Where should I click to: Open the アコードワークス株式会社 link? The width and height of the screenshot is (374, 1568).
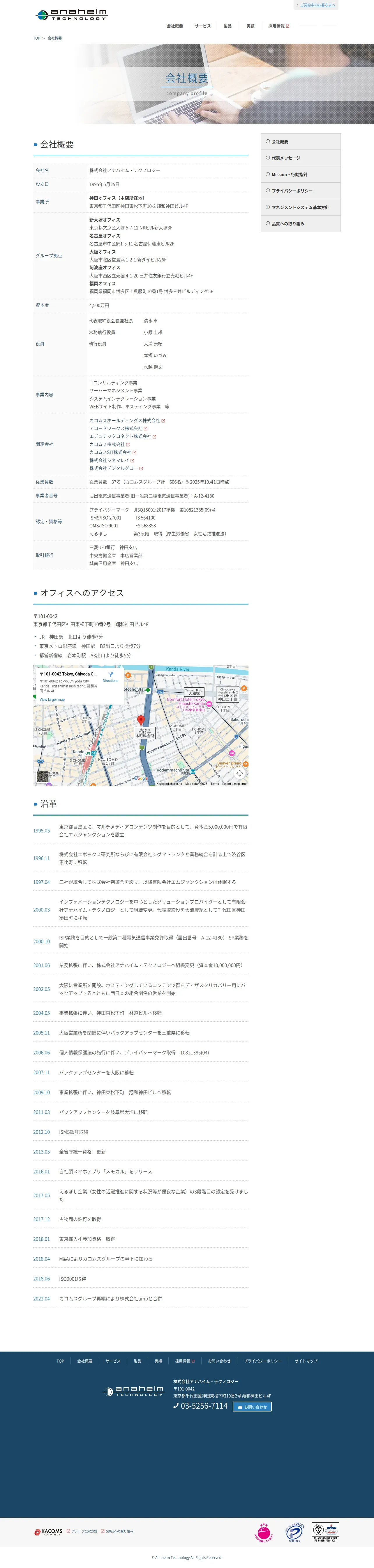(x=118, y=429)
